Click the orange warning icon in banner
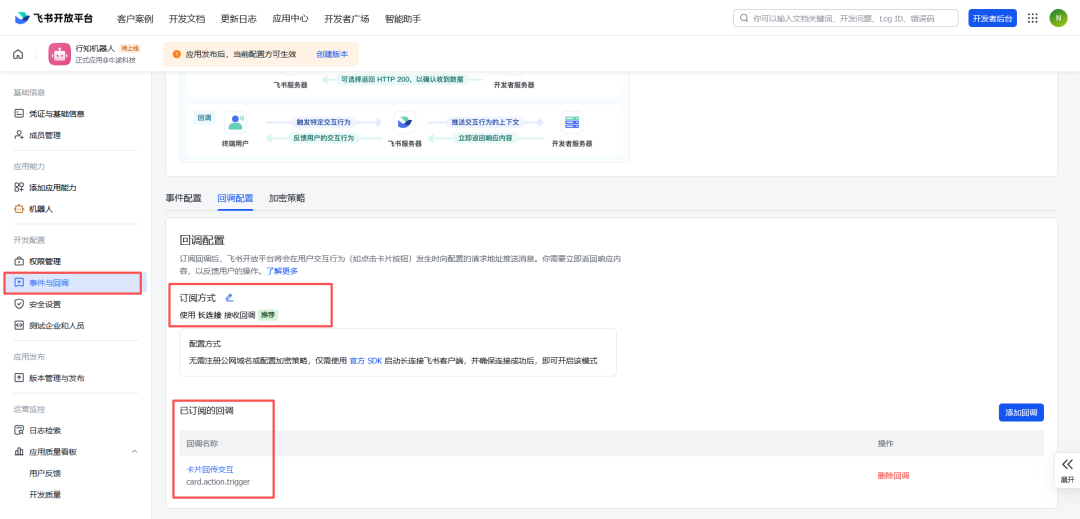Image resolution: width=1080 pixels, height=519 pixels. click(176, 54)
